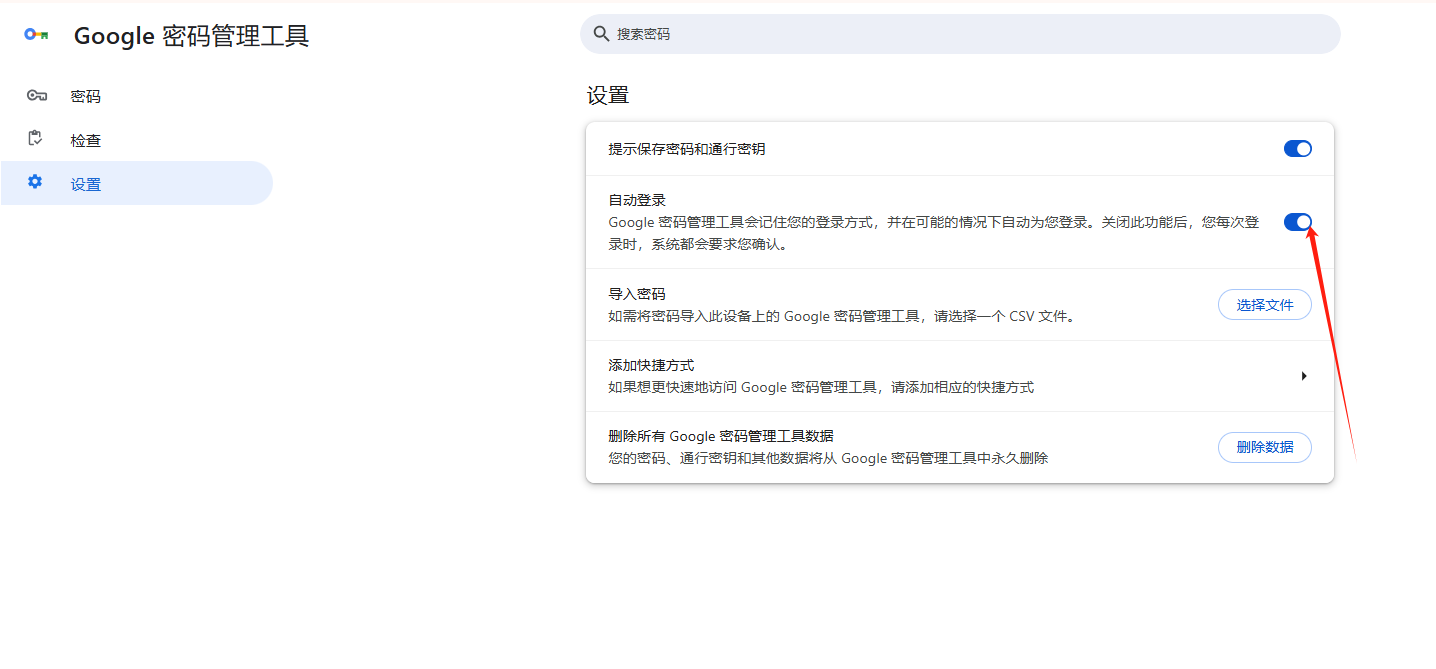The height and width of the screenshot is (669, 1436).
Task: Click the gear icon beside 设置
Action: pyautogui.click(x=35, y=182)
